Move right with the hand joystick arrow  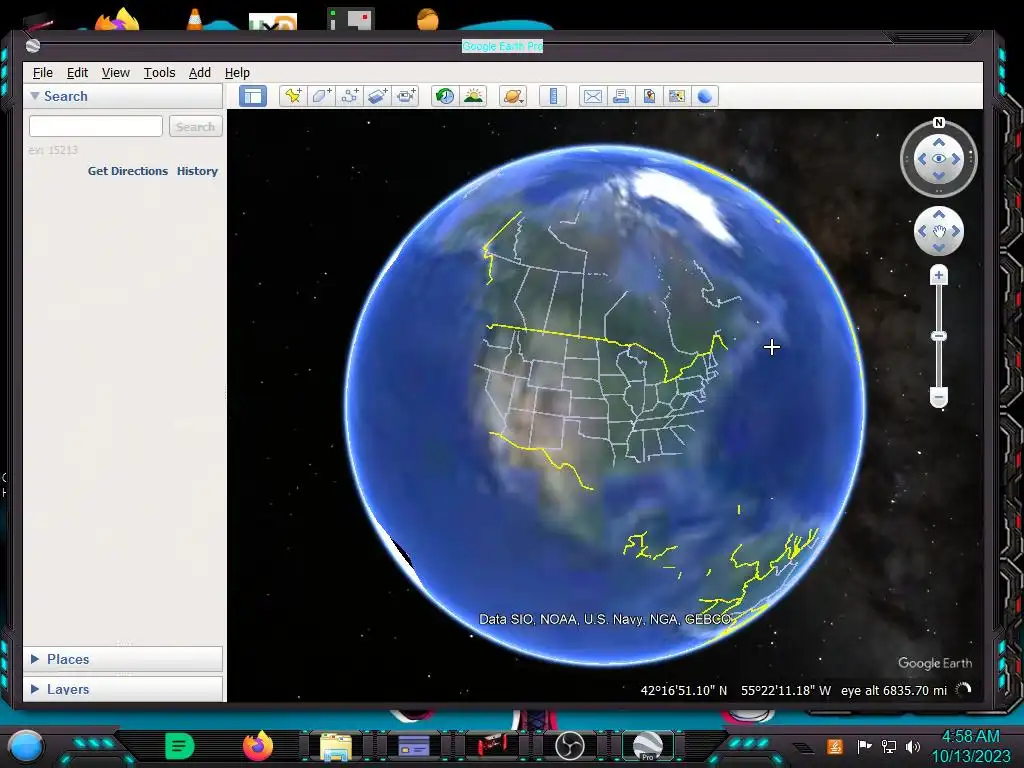coord(955,231)
